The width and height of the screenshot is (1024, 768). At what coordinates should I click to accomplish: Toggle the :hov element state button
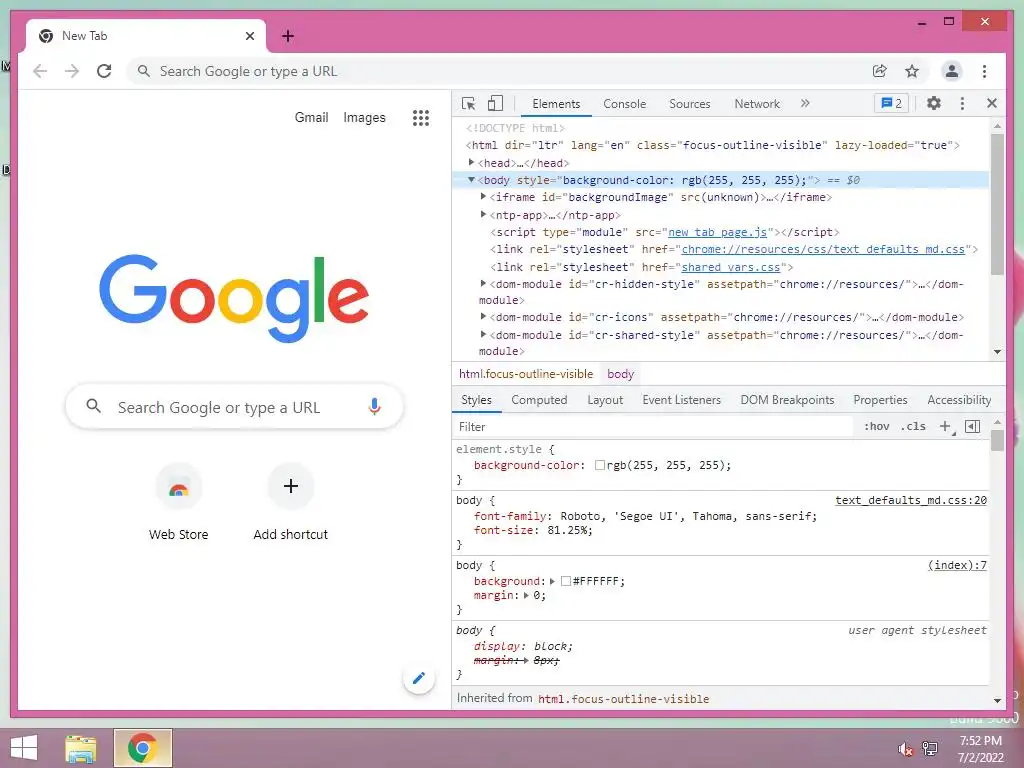pos(876,426)
